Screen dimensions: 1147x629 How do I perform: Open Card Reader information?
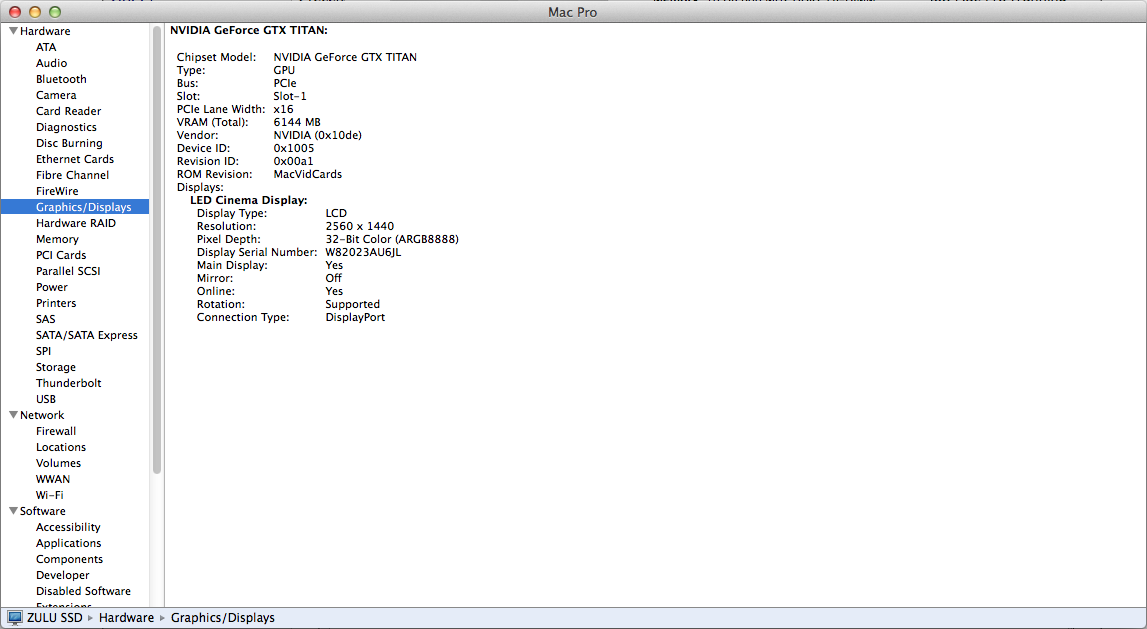coord(69,111)
